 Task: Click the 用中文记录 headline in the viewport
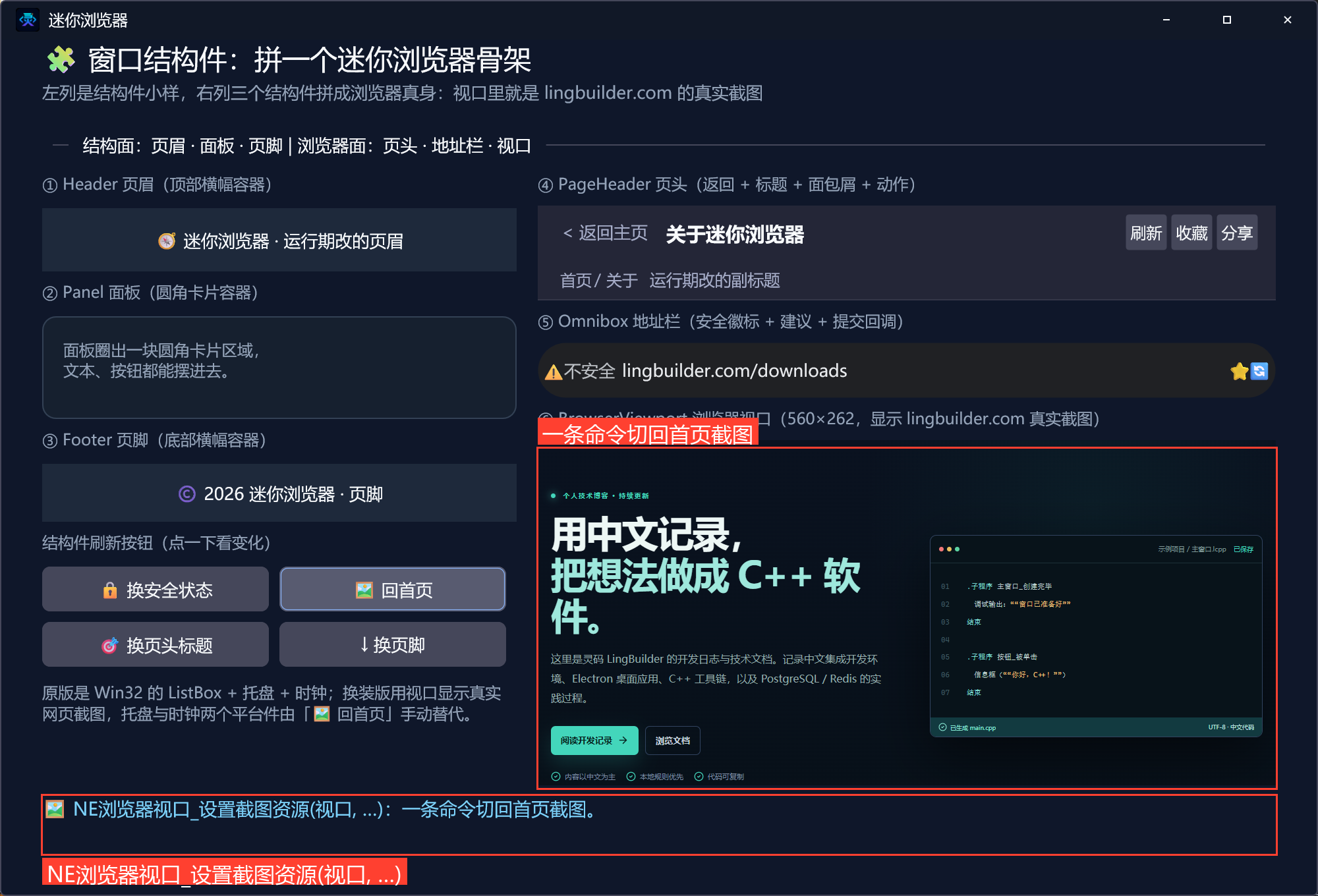(646, 534)
